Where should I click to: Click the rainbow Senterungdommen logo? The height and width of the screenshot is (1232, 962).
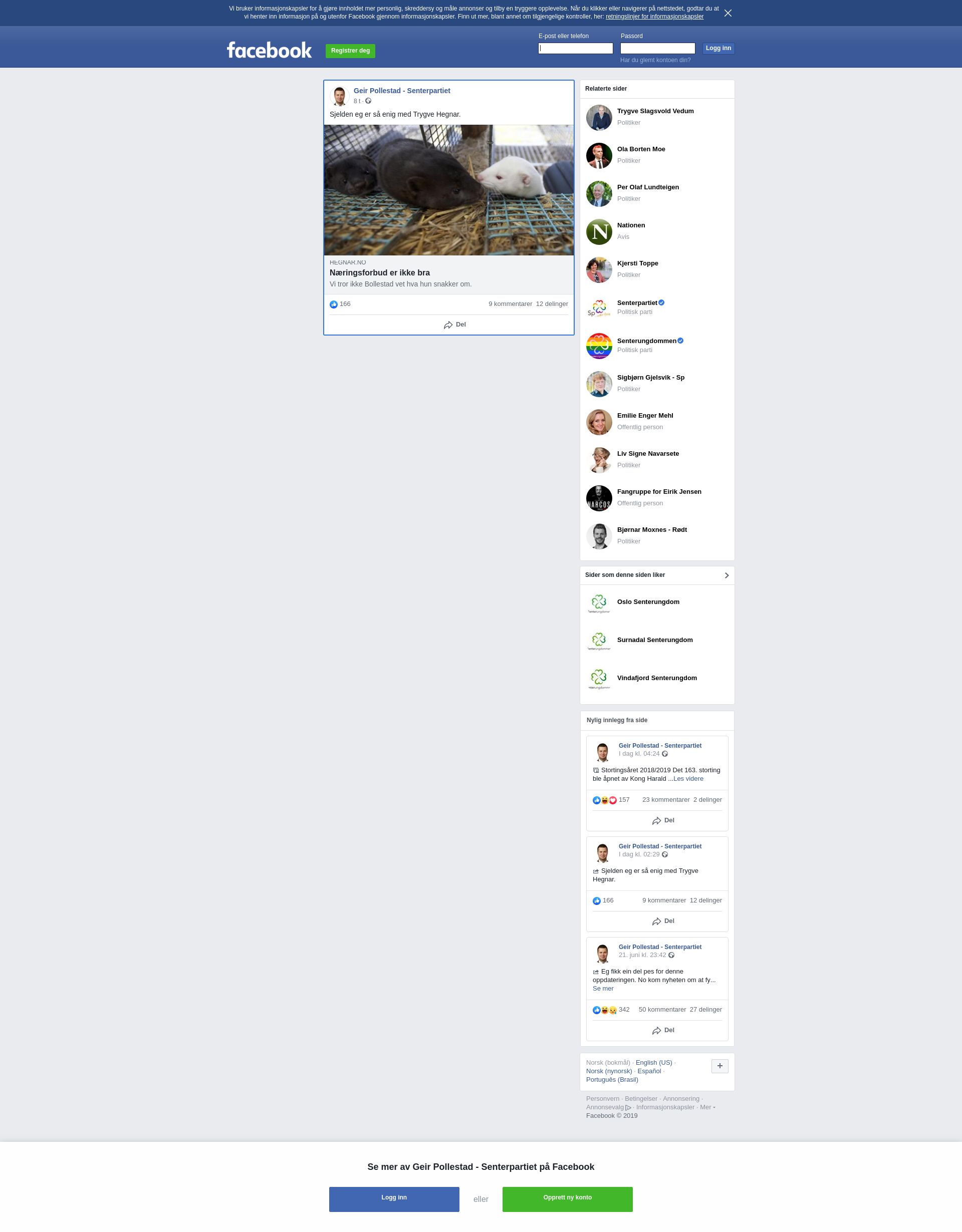pos(599,346)
